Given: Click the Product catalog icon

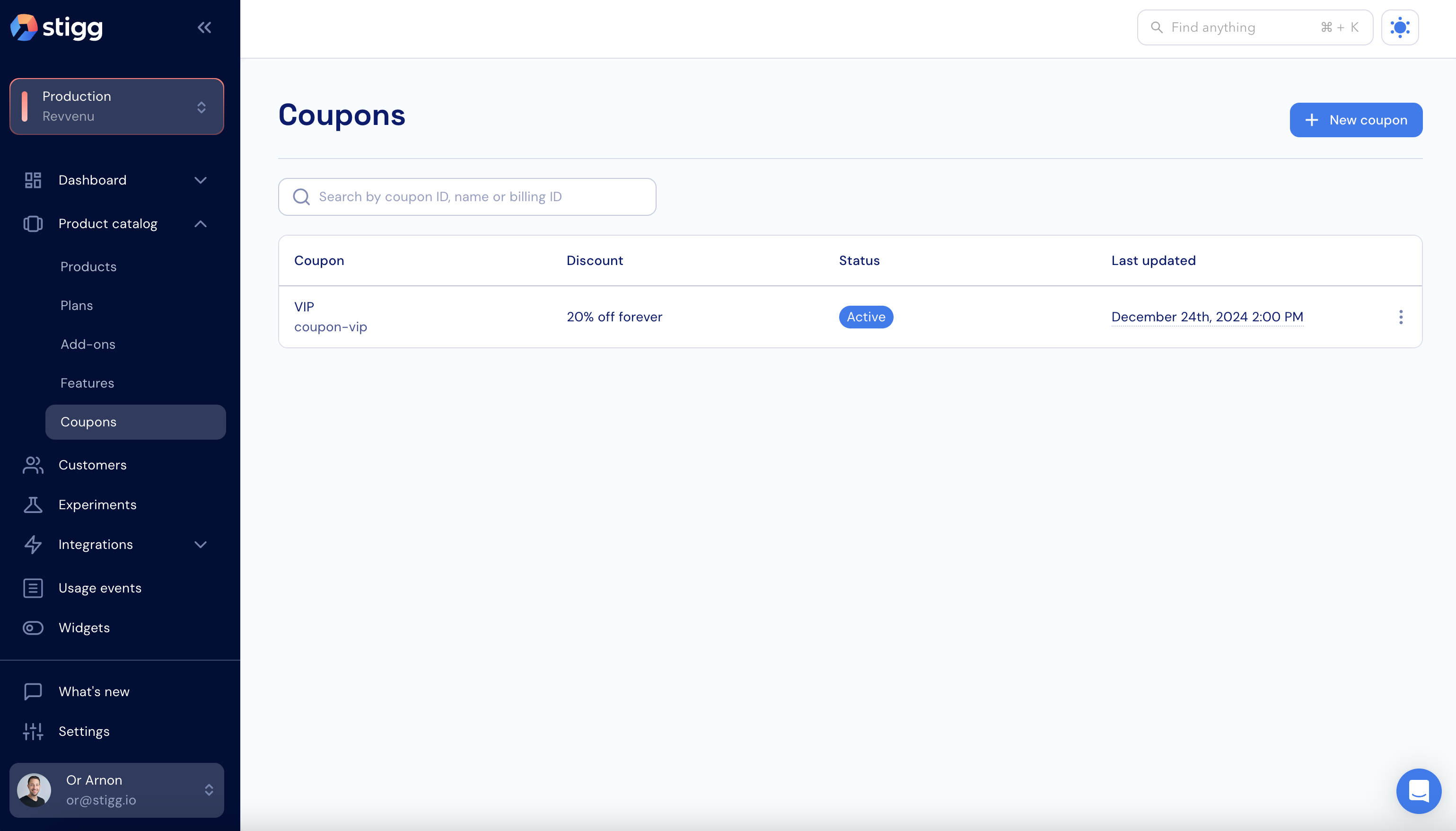Looking at the screenshot, I should pos(33,224).
